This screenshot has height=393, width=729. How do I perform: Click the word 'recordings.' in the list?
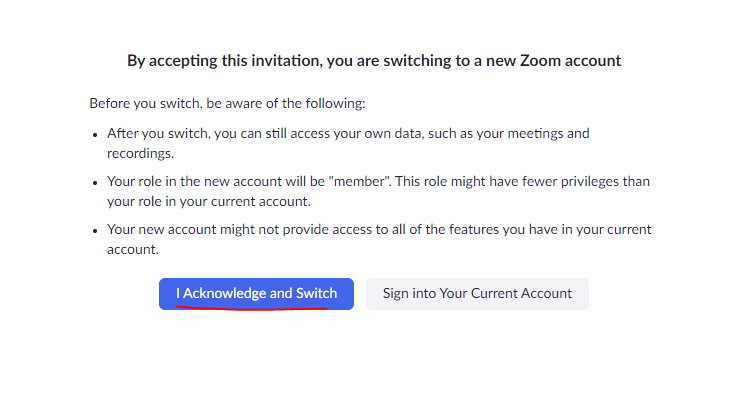coord(140,153)
